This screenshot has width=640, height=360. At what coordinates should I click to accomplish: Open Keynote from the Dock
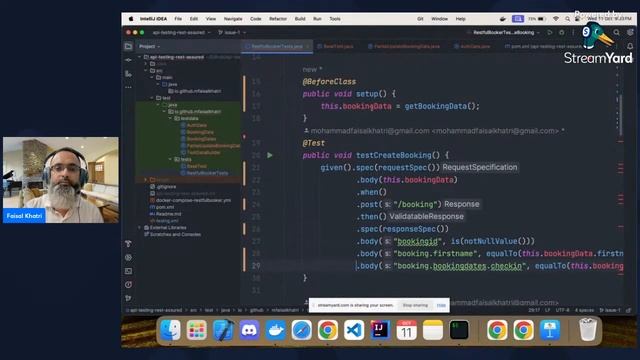point(550,330)
